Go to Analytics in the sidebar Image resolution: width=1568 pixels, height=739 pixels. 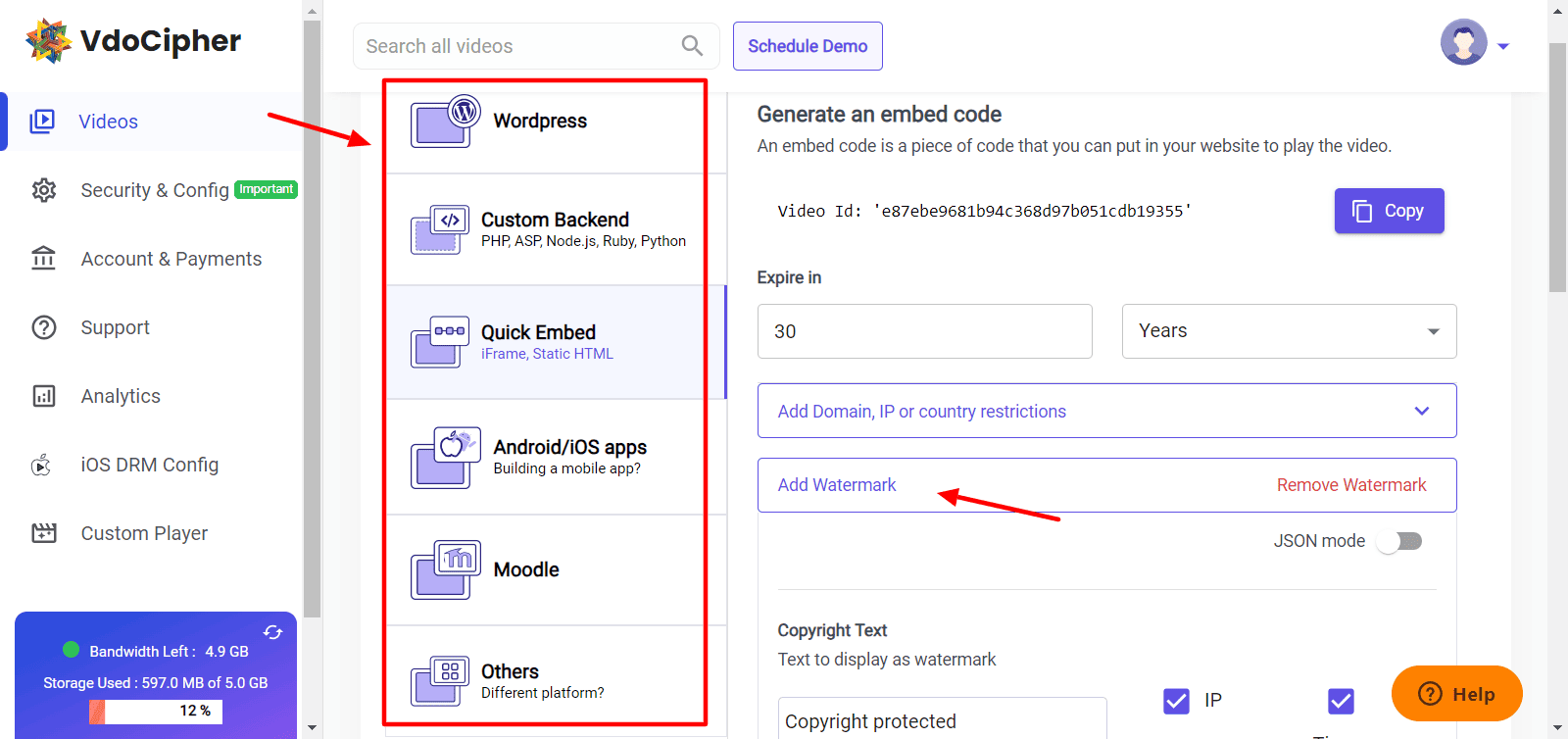[121, 396]
